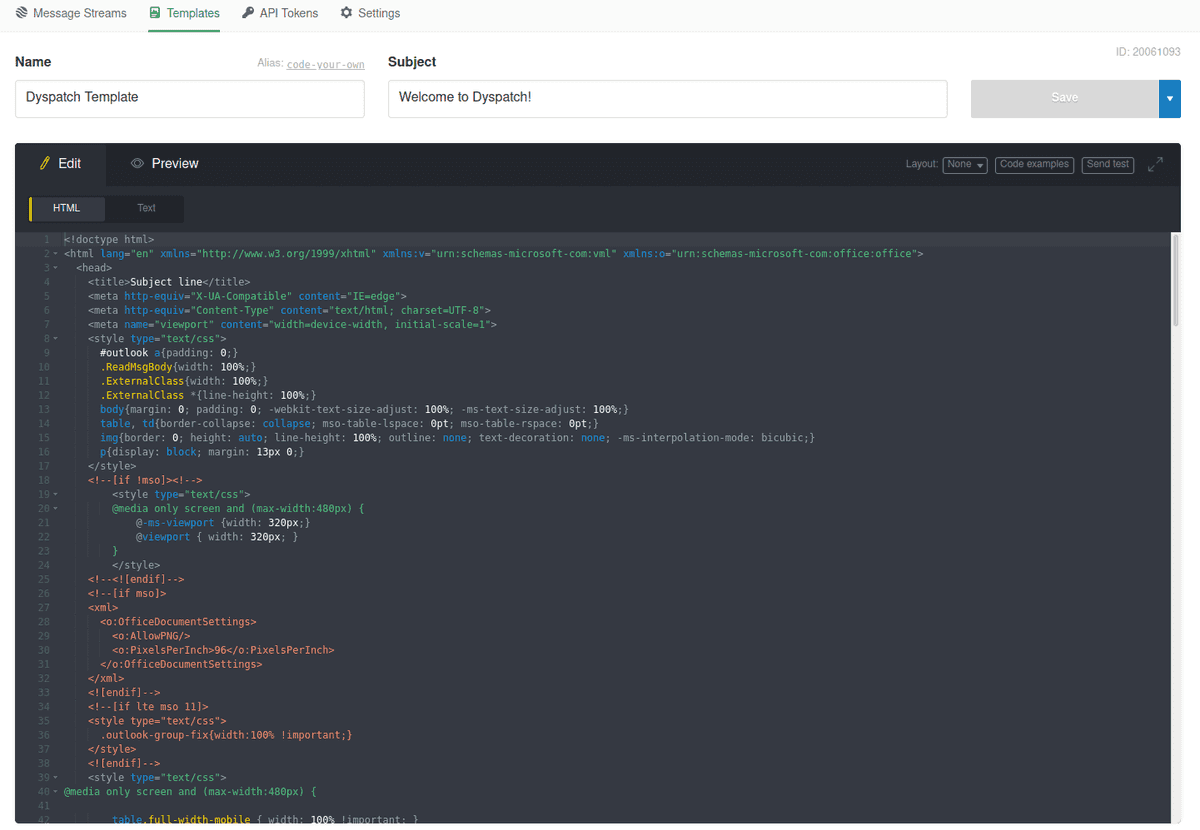Switch to the Templates tab
Image resolution: width=1200 pixels, height=830 pixels.
[184, 13]
